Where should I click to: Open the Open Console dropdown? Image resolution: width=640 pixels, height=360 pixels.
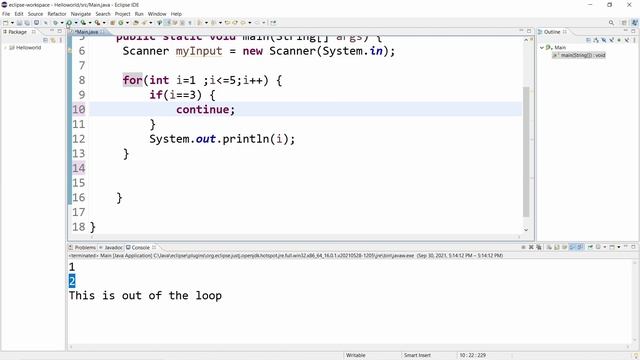[x=619, y=247]
